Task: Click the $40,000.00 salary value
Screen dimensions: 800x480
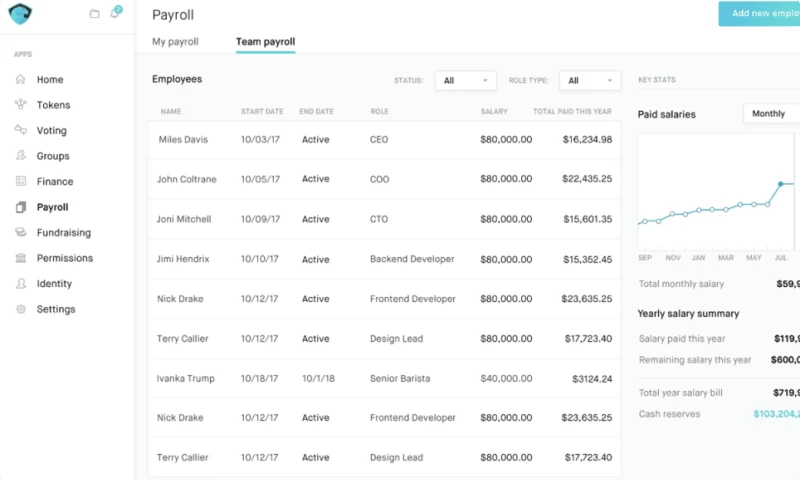Action: click(x=506, y=378)
